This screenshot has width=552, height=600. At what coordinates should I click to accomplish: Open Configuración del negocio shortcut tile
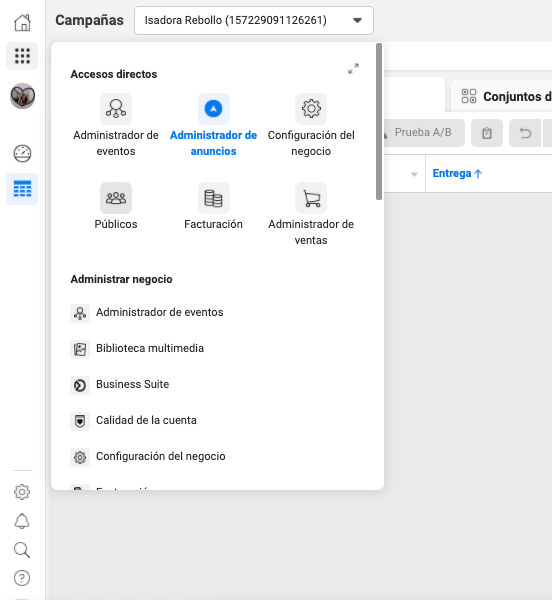(311, 125)
